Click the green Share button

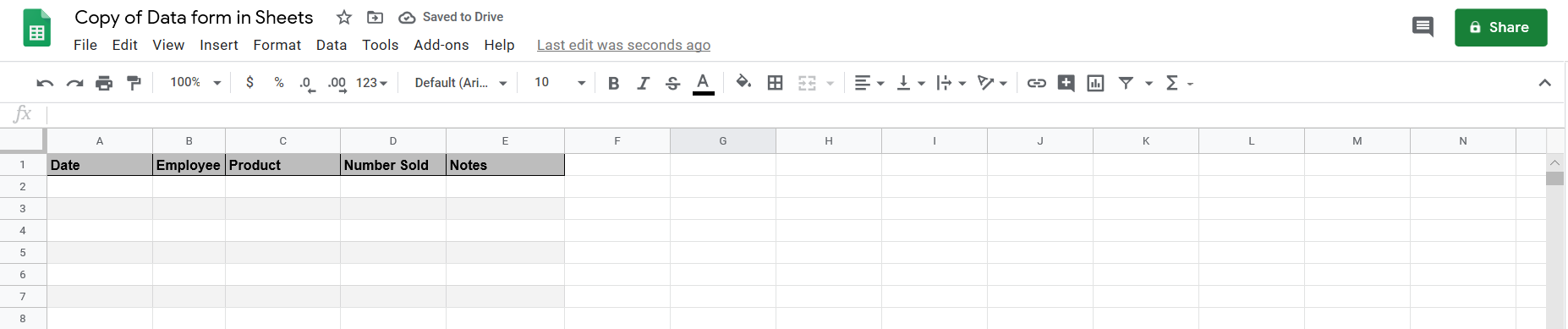point(1500,27)
